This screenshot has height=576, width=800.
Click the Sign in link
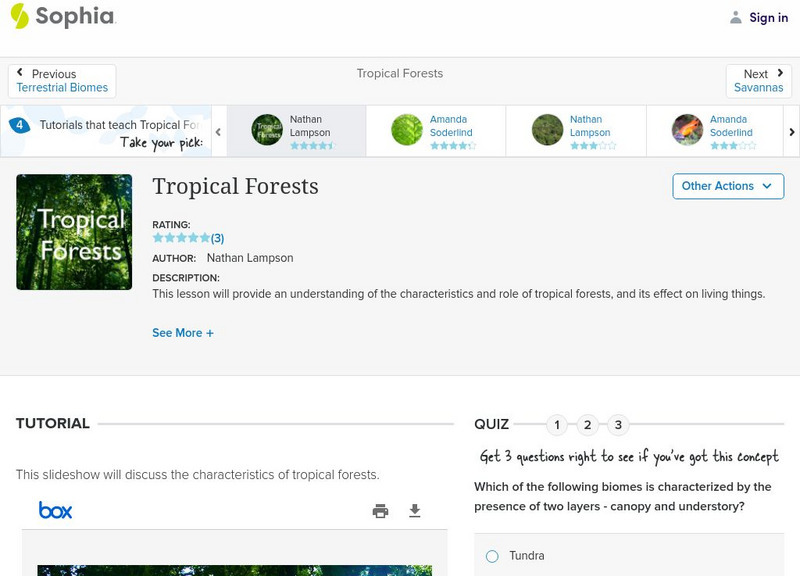(x=768, y=17)
